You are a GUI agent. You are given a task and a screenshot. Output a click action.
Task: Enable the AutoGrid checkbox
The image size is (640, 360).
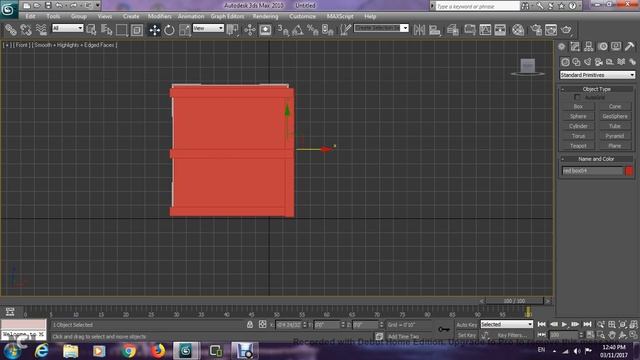point(577,98)
